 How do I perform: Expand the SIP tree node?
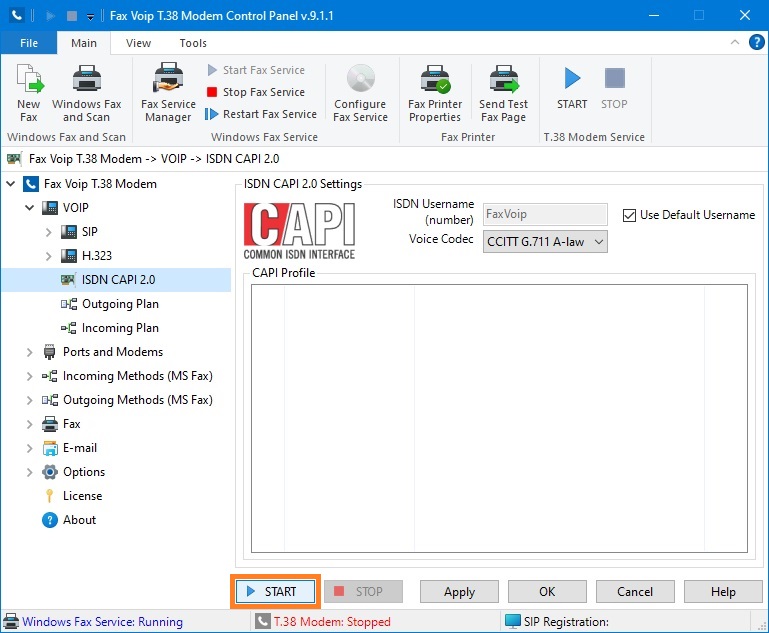pos(49,232)
